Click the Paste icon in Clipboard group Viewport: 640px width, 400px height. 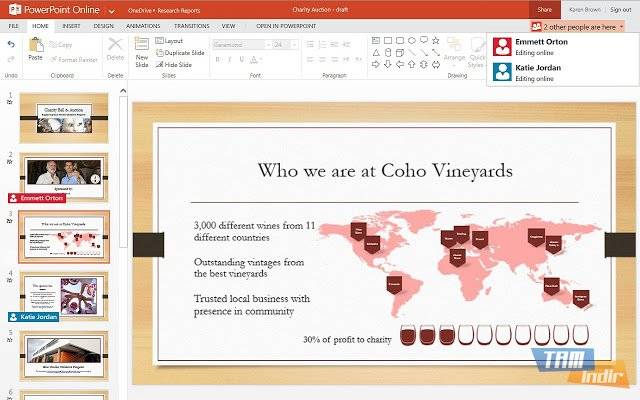(x=35, y=49)
